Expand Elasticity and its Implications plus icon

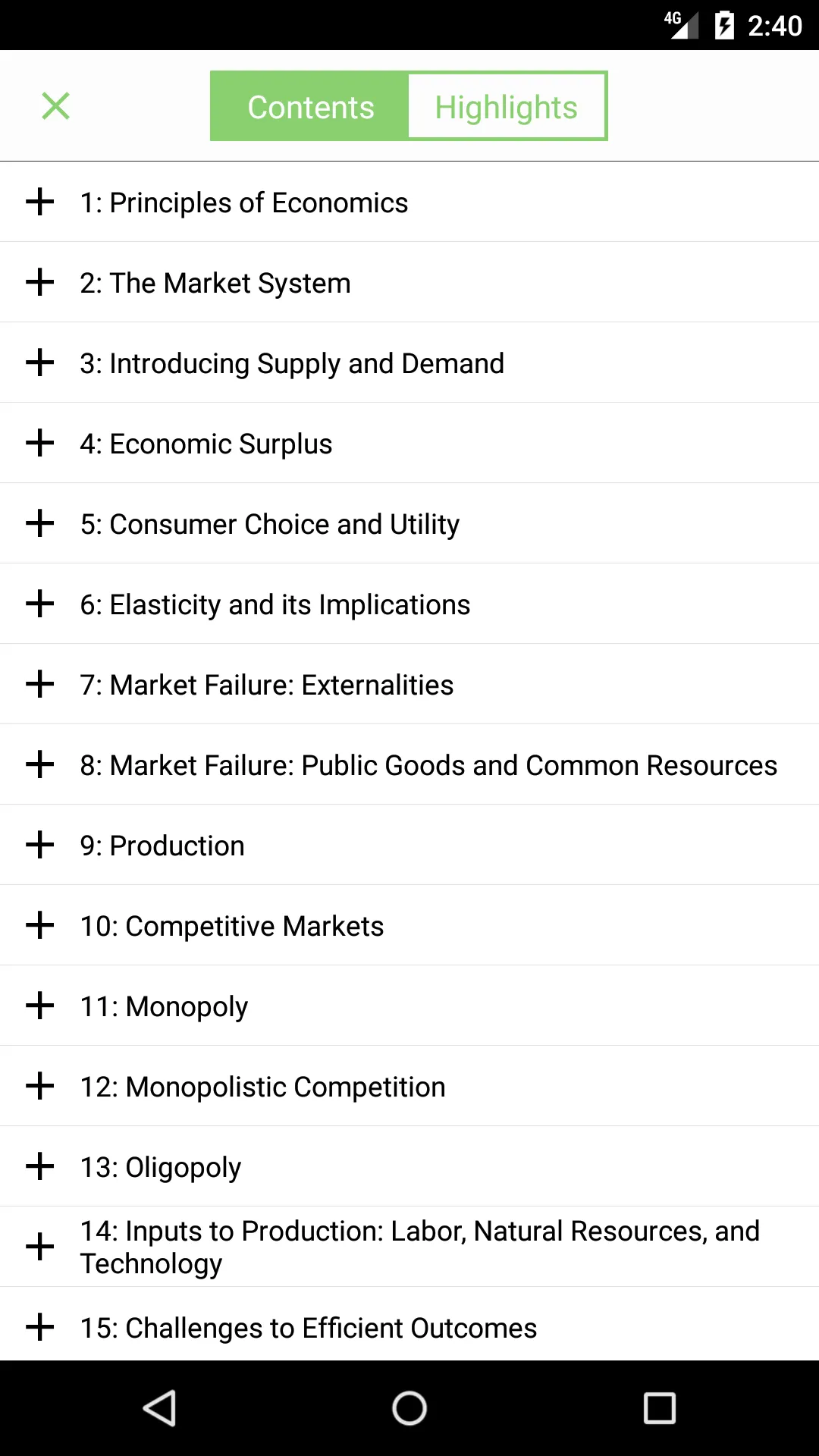pyautogui.click(x=39, y=604)
